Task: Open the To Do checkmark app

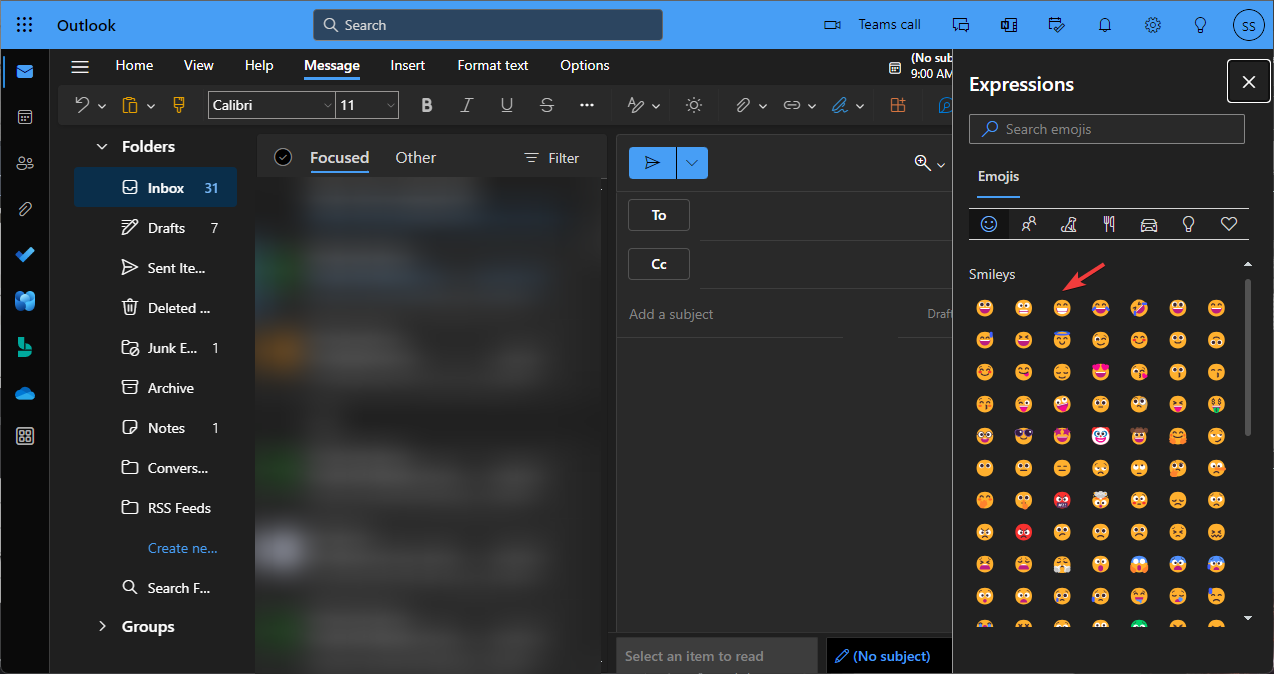Action: pyautogui.click(x=25, y=255)
